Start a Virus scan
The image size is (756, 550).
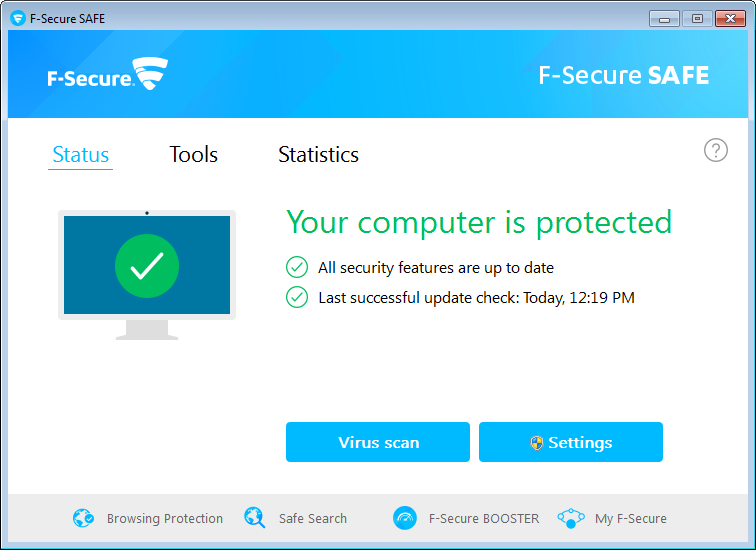point(378,442)
